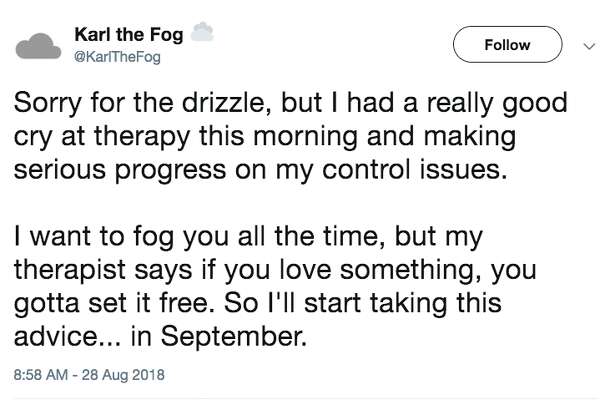Select the word drizzle in the tweet

click(223, 103)
